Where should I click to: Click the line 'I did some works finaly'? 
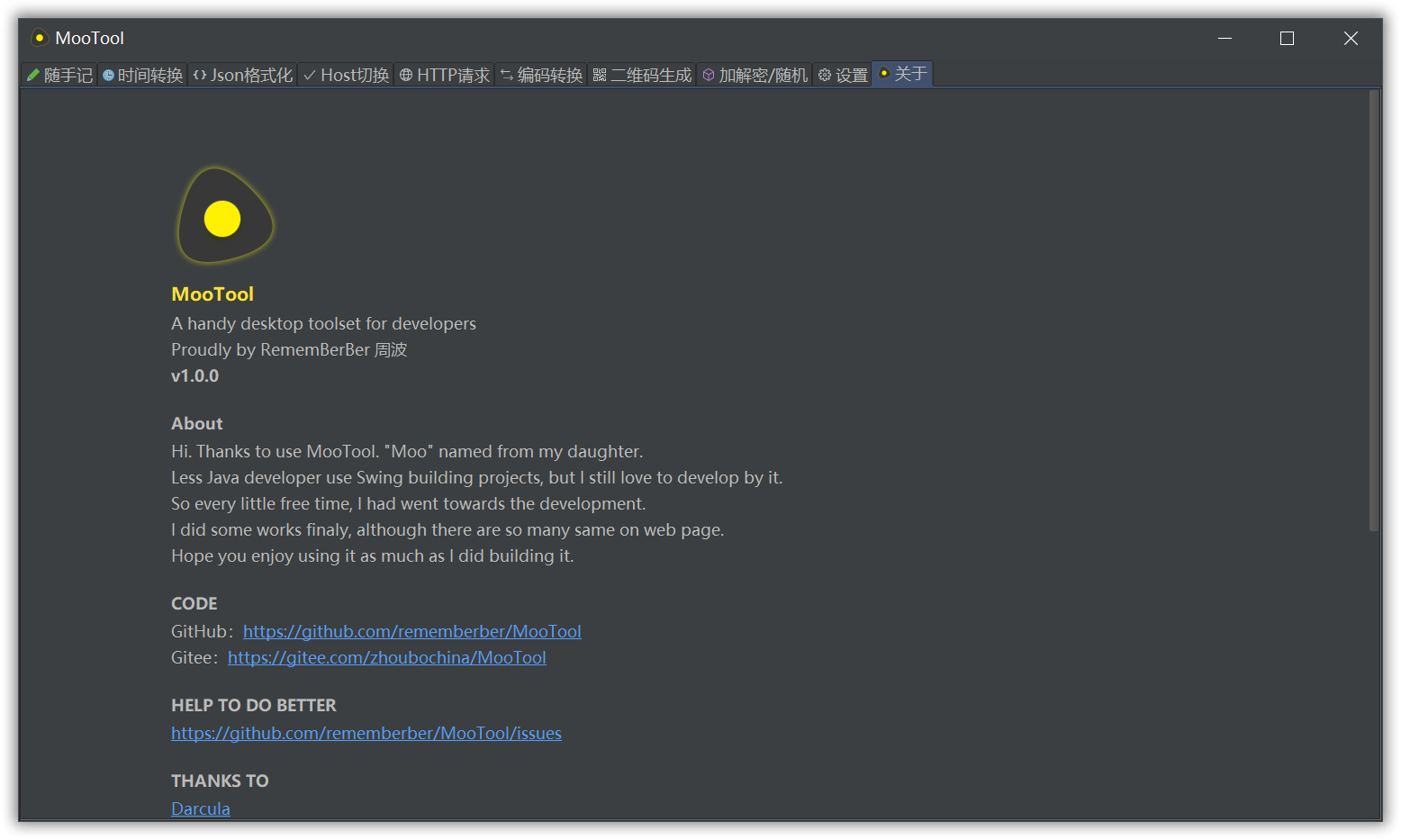pos(447,529)
